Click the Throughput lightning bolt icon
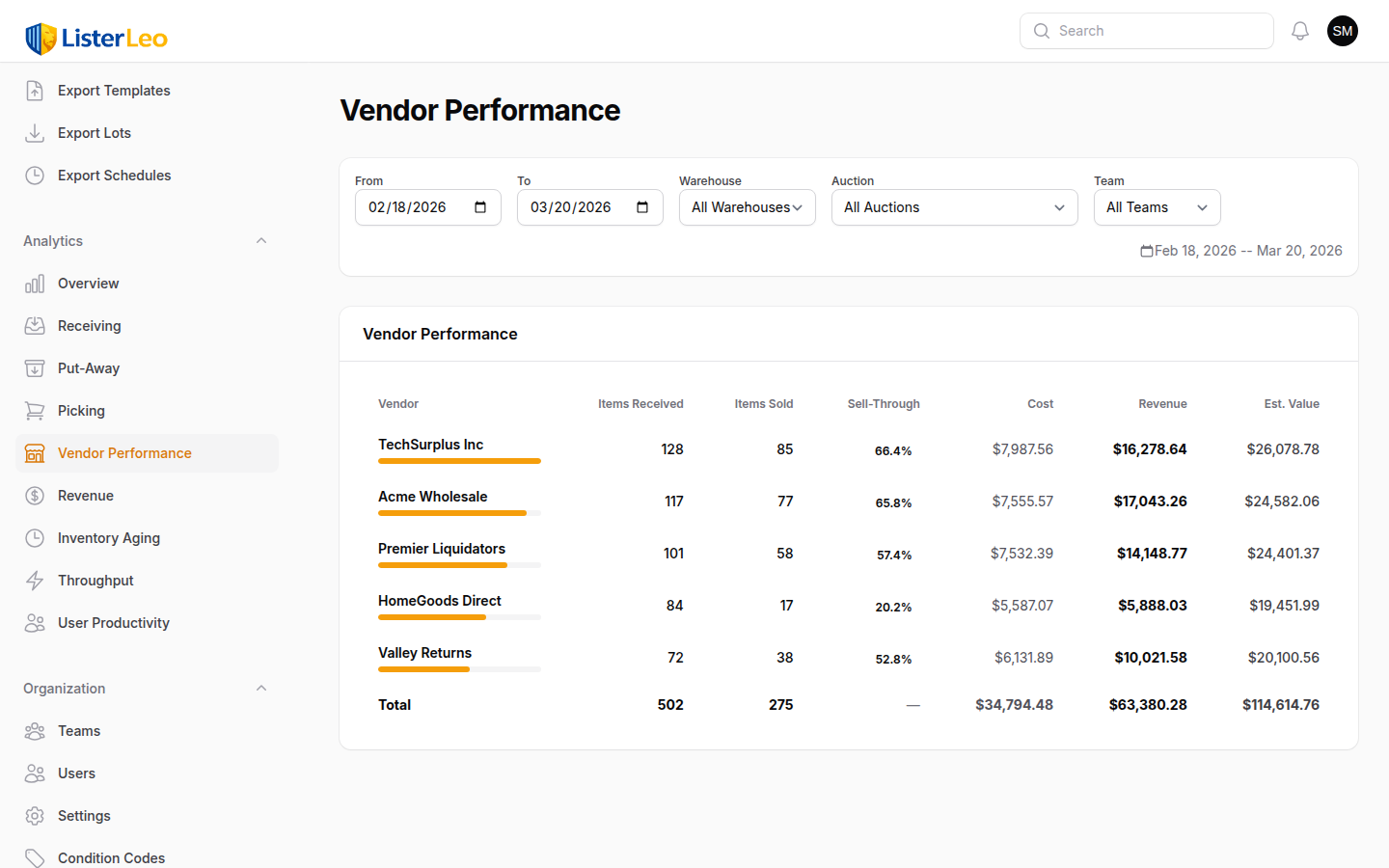The width and height of the screenshot is (1389, 868). (35, 581)
